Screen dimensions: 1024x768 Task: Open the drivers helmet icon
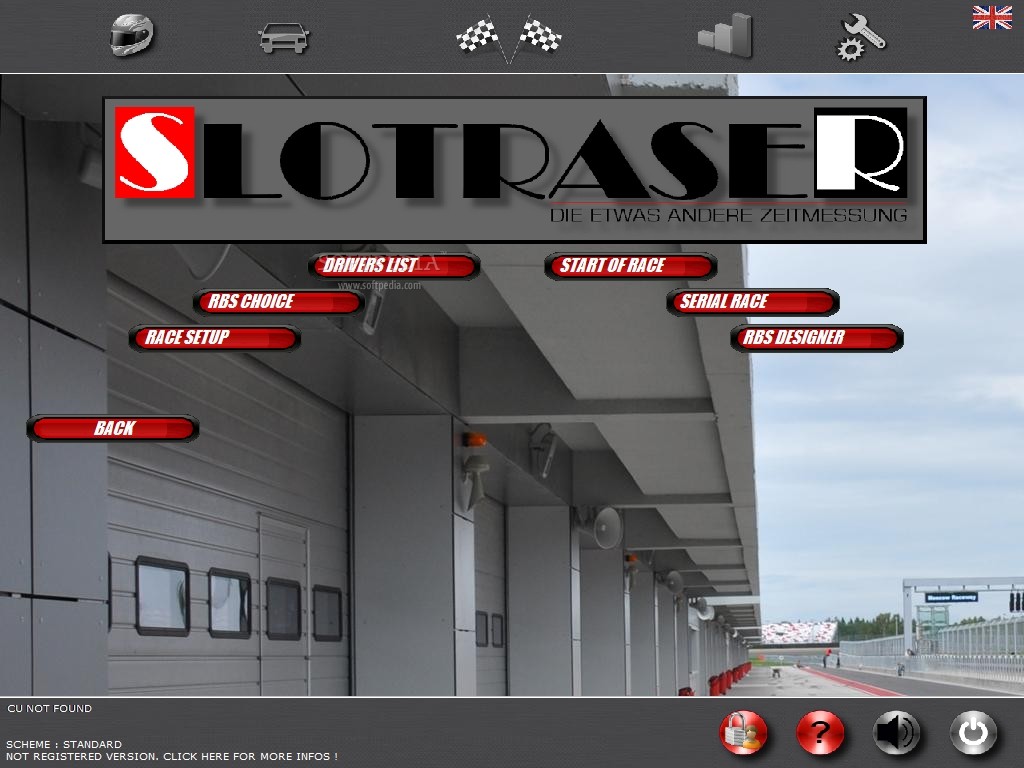pos(131,35)
